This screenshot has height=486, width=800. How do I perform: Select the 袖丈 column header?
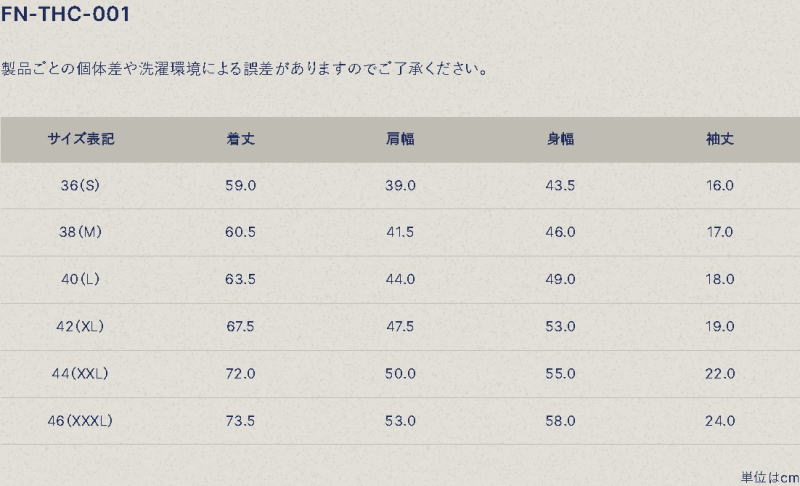click(x=720, y=139)
